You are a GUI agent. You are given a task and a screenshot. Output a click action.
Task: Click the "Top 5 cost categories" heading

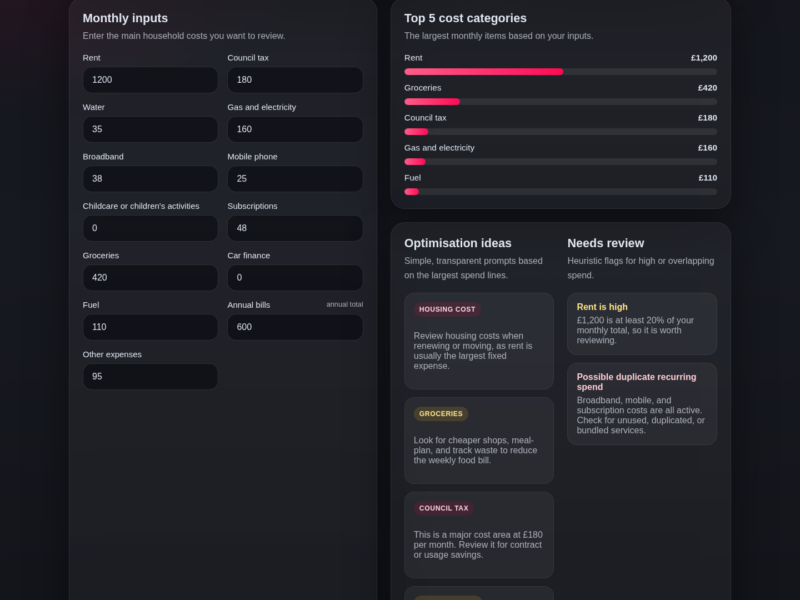pyautogui.click(x=465, y=18)
